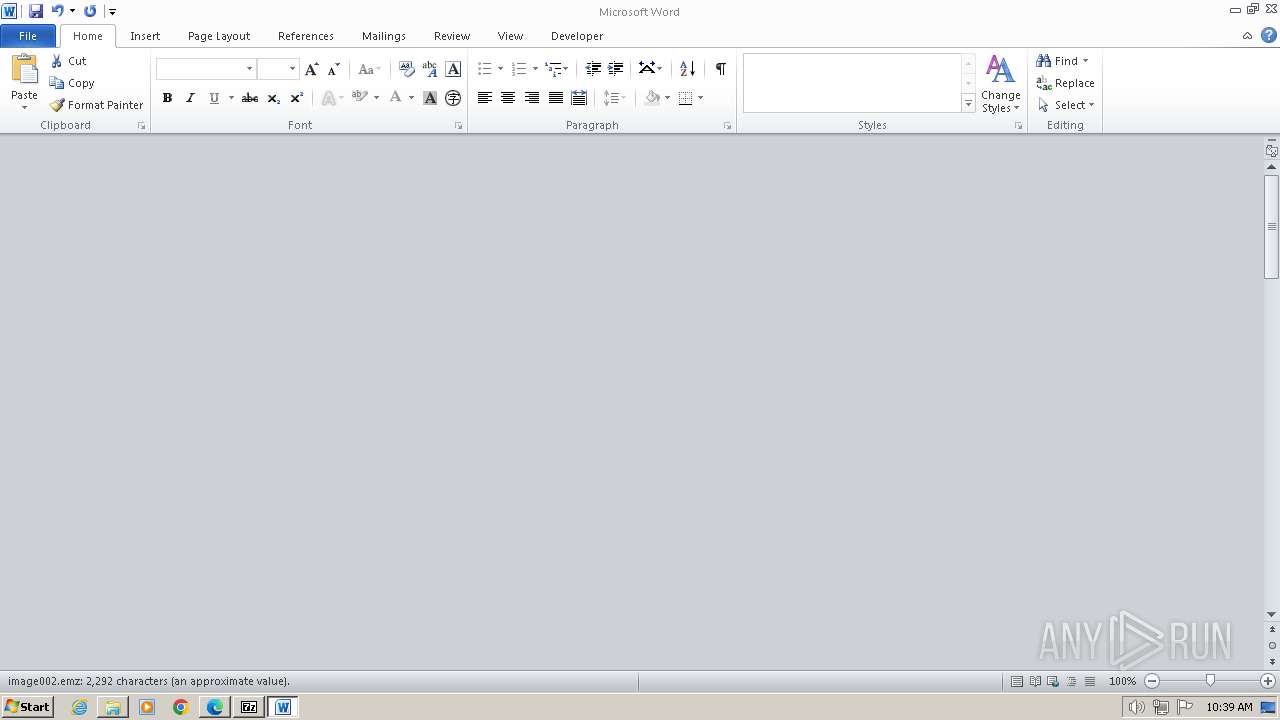
Task: Open 7-Zip from the taskbar
Action: click(x=249, y=707)
